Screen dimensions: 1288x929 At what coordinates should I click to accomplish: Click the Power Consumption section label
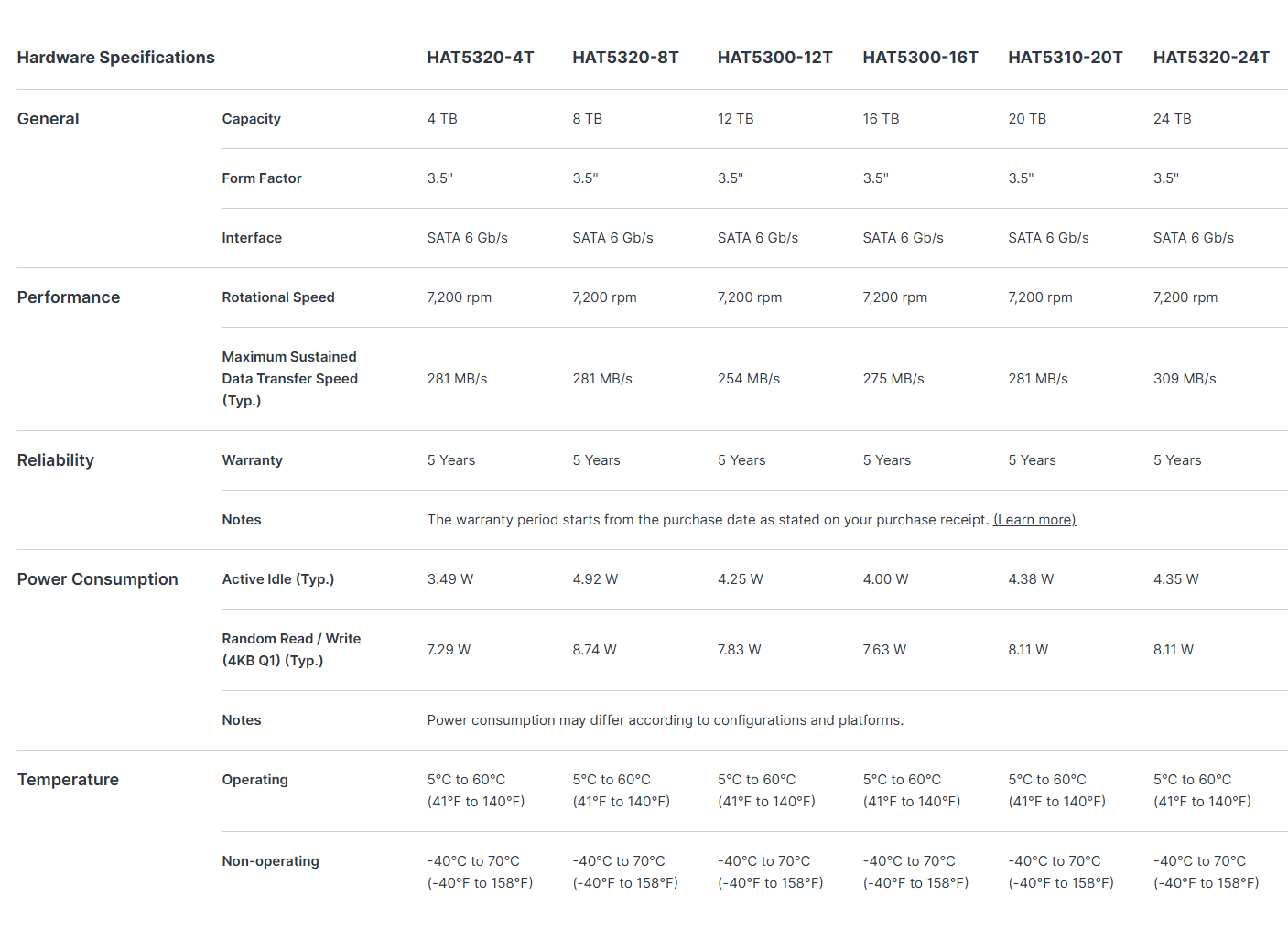(98, 579)
